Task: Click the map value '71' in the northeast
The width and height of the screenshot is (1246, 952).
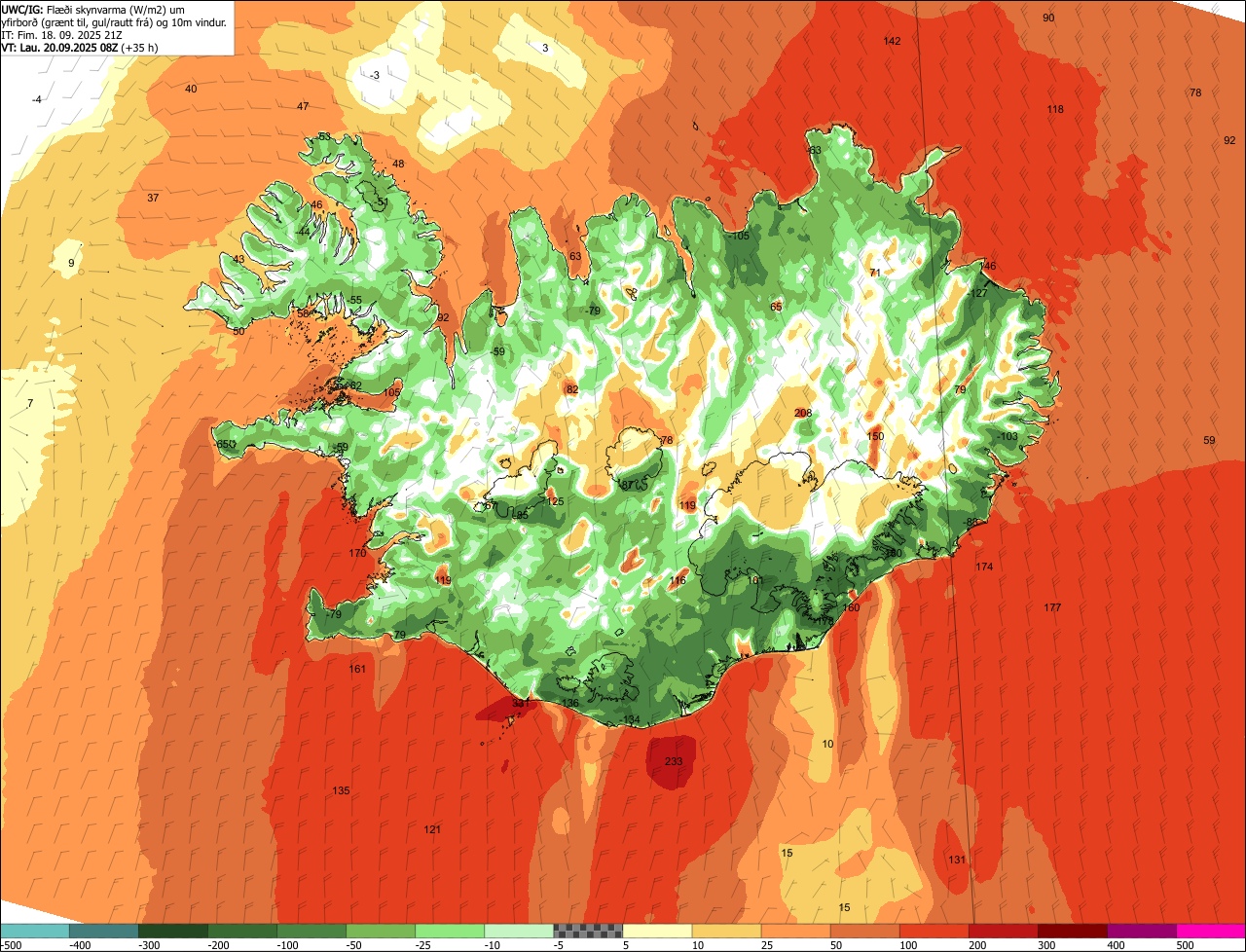Action: click(875, 273)
